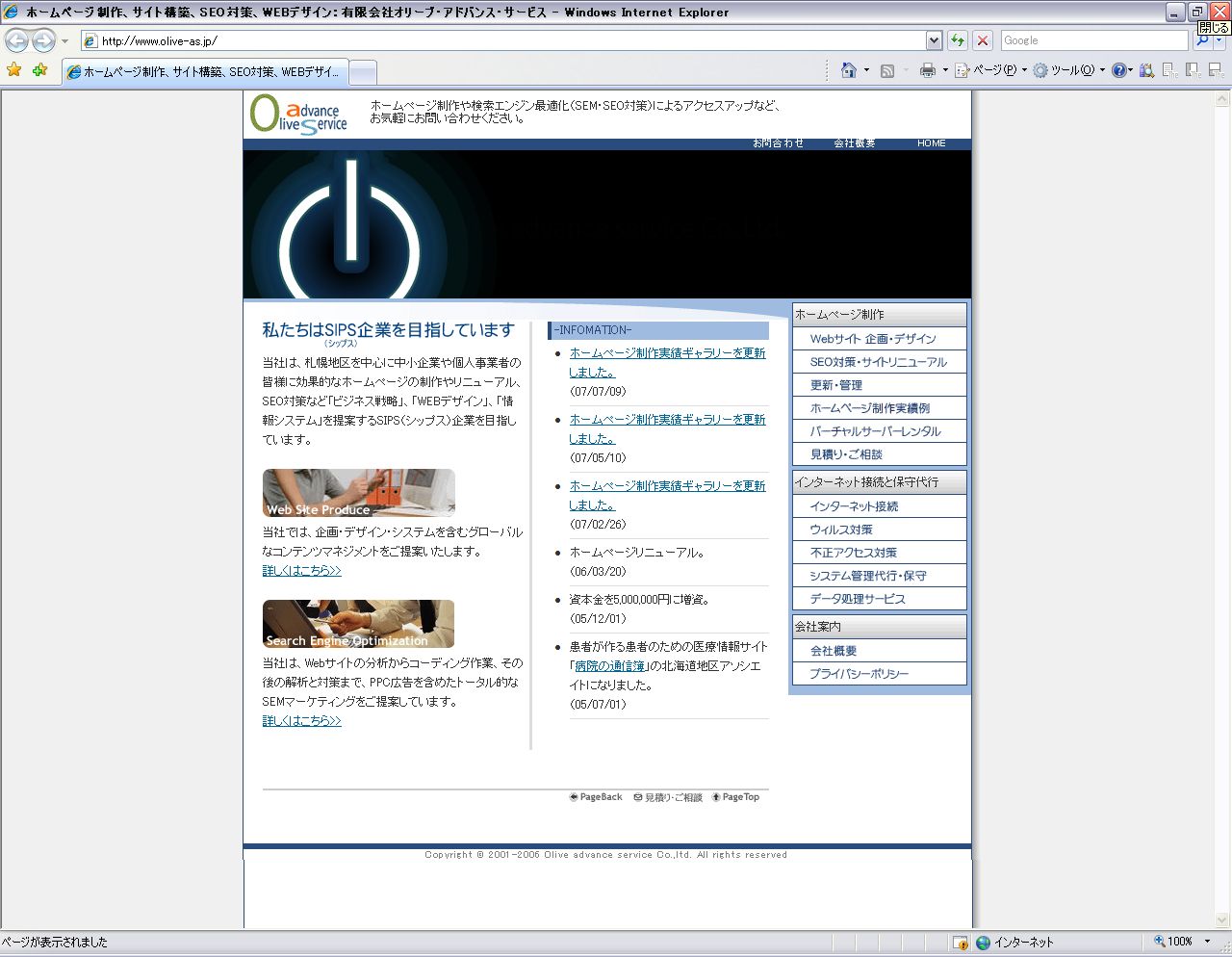Image resolution: width=1232 pixels, height=957 pixels.
Task: Click the Olive advance Service logo
Action: click(299, 114)
